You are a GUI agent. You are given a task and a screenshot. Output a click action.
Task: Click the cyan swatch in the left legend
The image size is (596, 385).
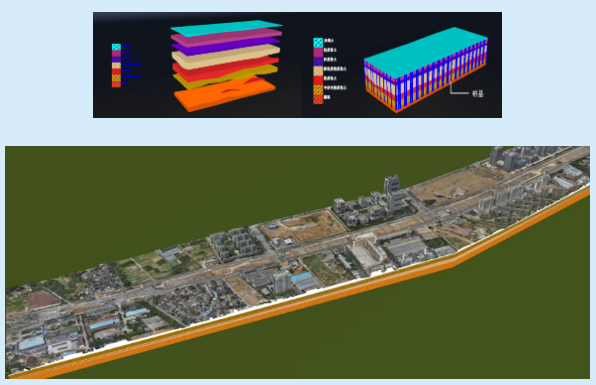[116, 47]
